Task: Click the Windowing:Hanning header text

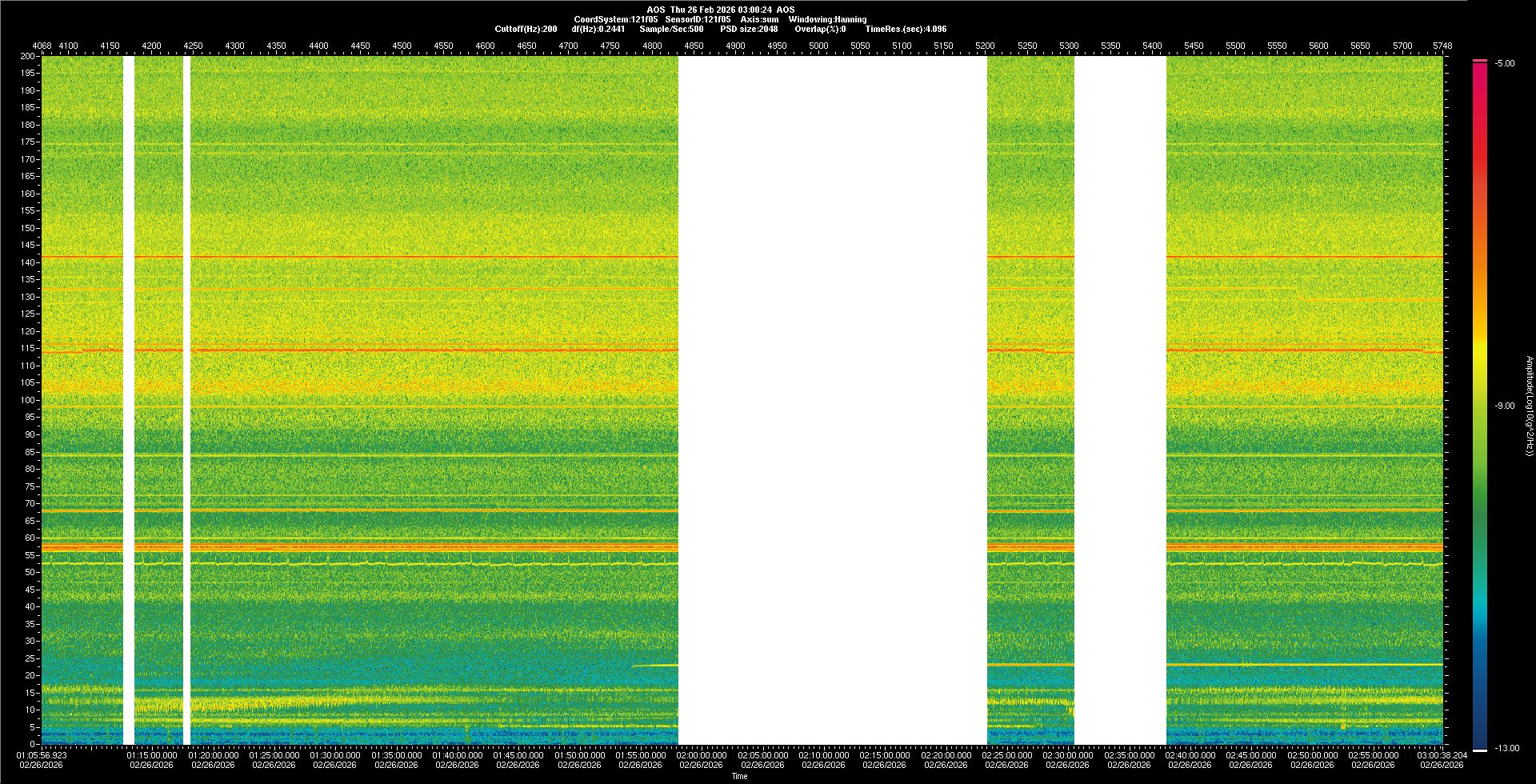Action: [827, 19]
